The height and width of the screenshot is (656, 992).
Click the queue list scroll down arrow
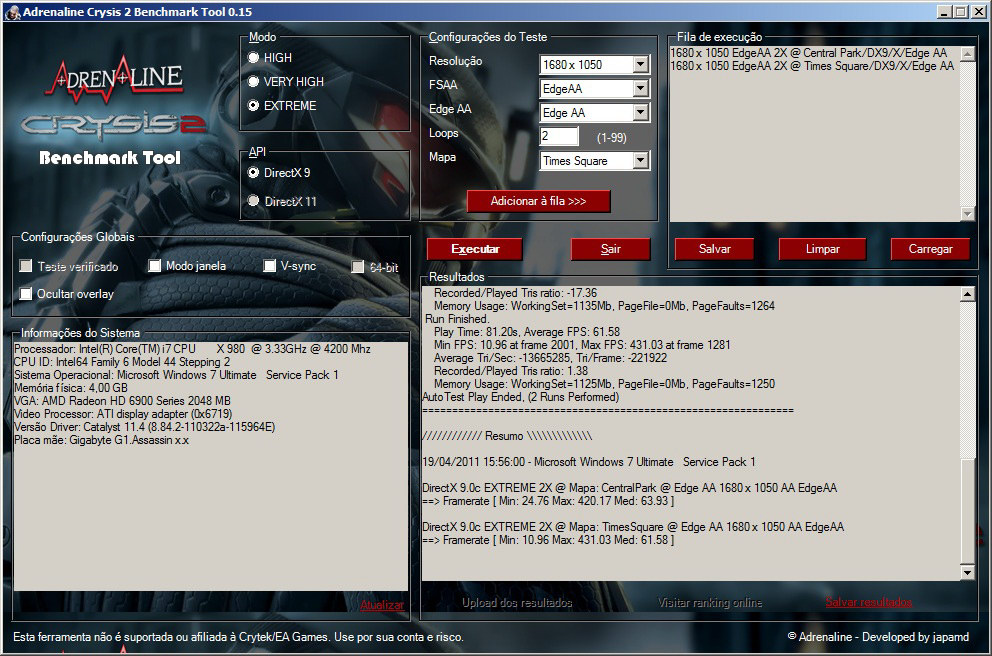(967, 214)
